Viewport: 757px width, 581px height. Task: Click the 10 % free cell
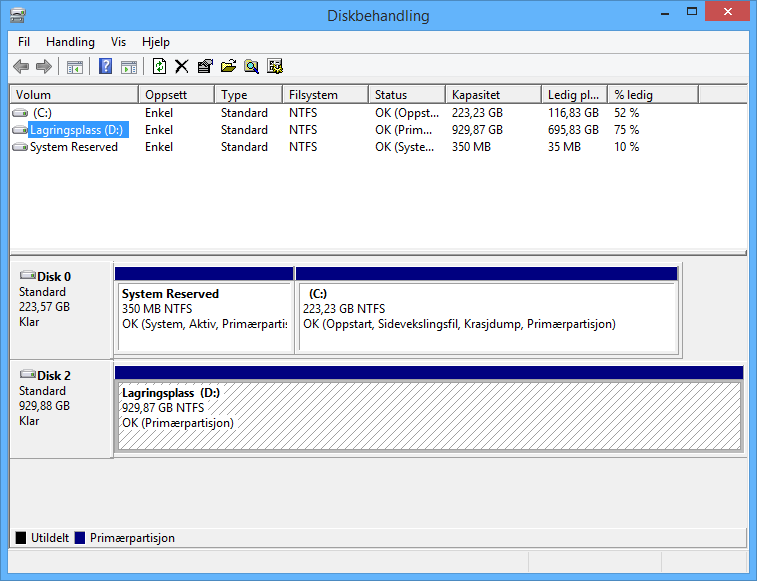coord(626,147)
